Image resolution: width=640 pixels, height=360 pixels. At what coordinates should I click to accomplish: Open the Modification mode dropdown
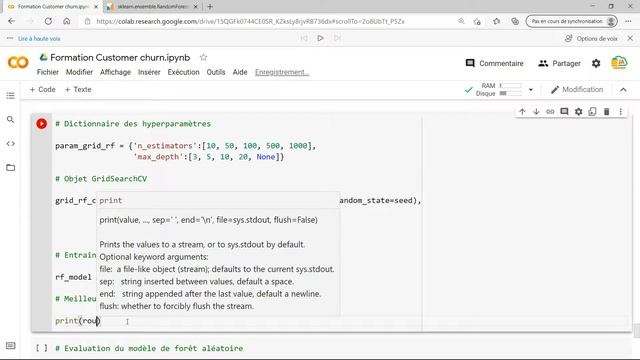577,89
